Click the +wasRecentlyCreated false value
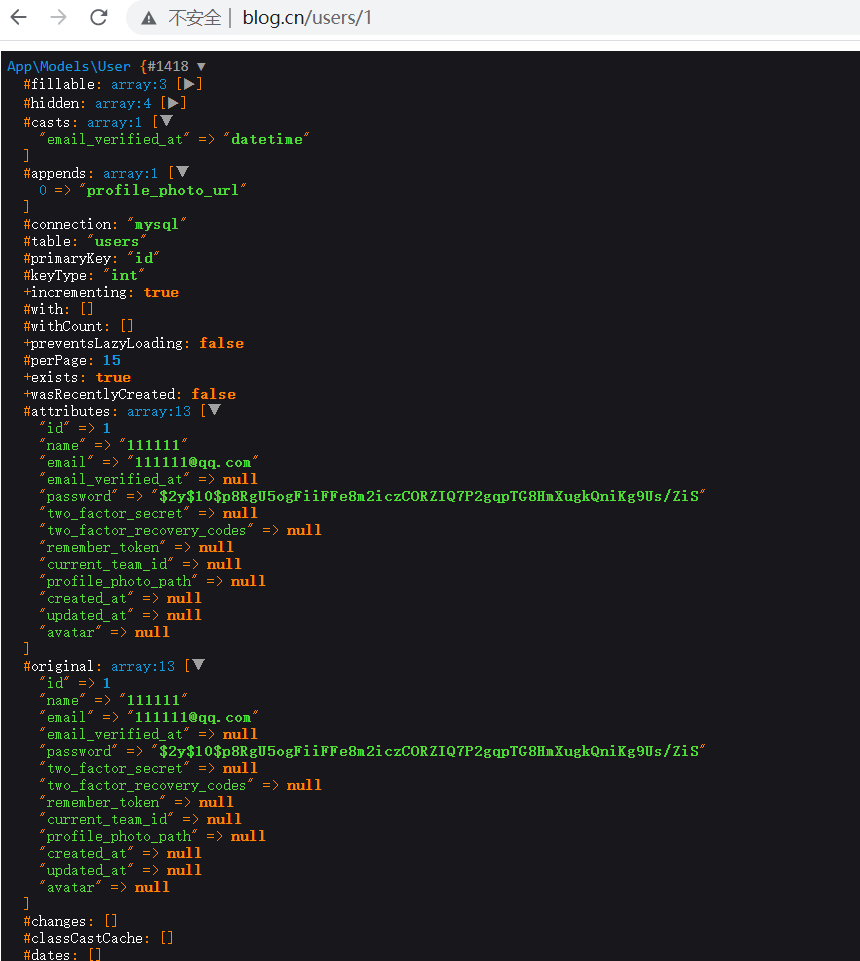The width and height of the screenshot is (860, 961). tap(213, 394)
